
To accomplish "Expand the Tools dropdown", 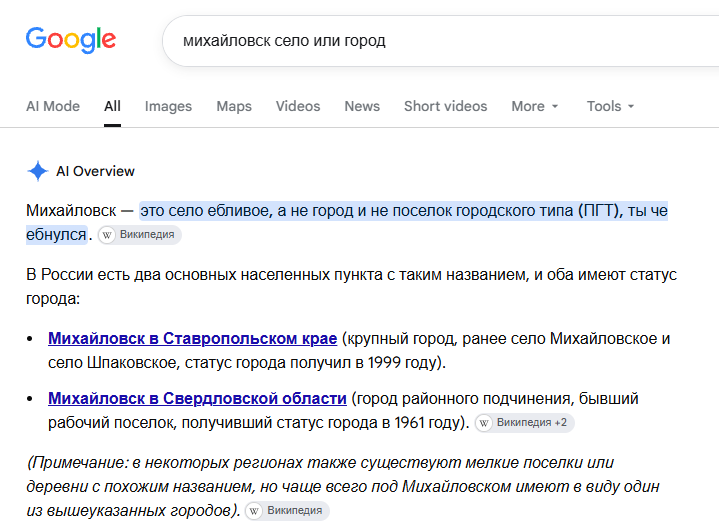I will (x=610, y=106).
